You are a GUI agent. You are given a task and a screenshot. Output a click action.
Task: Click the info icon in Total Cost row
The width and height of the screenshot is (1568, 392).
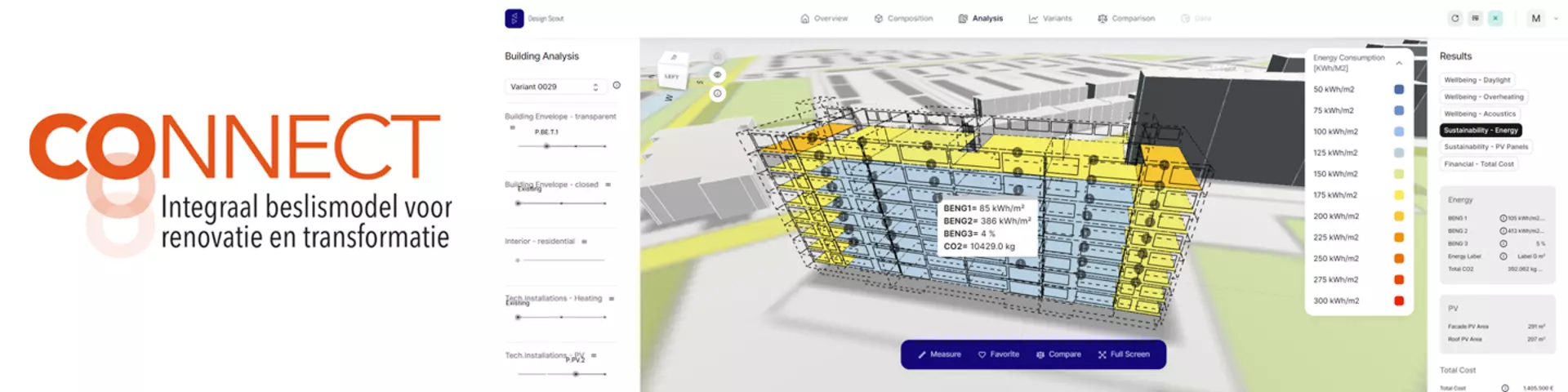[1505, 388]
